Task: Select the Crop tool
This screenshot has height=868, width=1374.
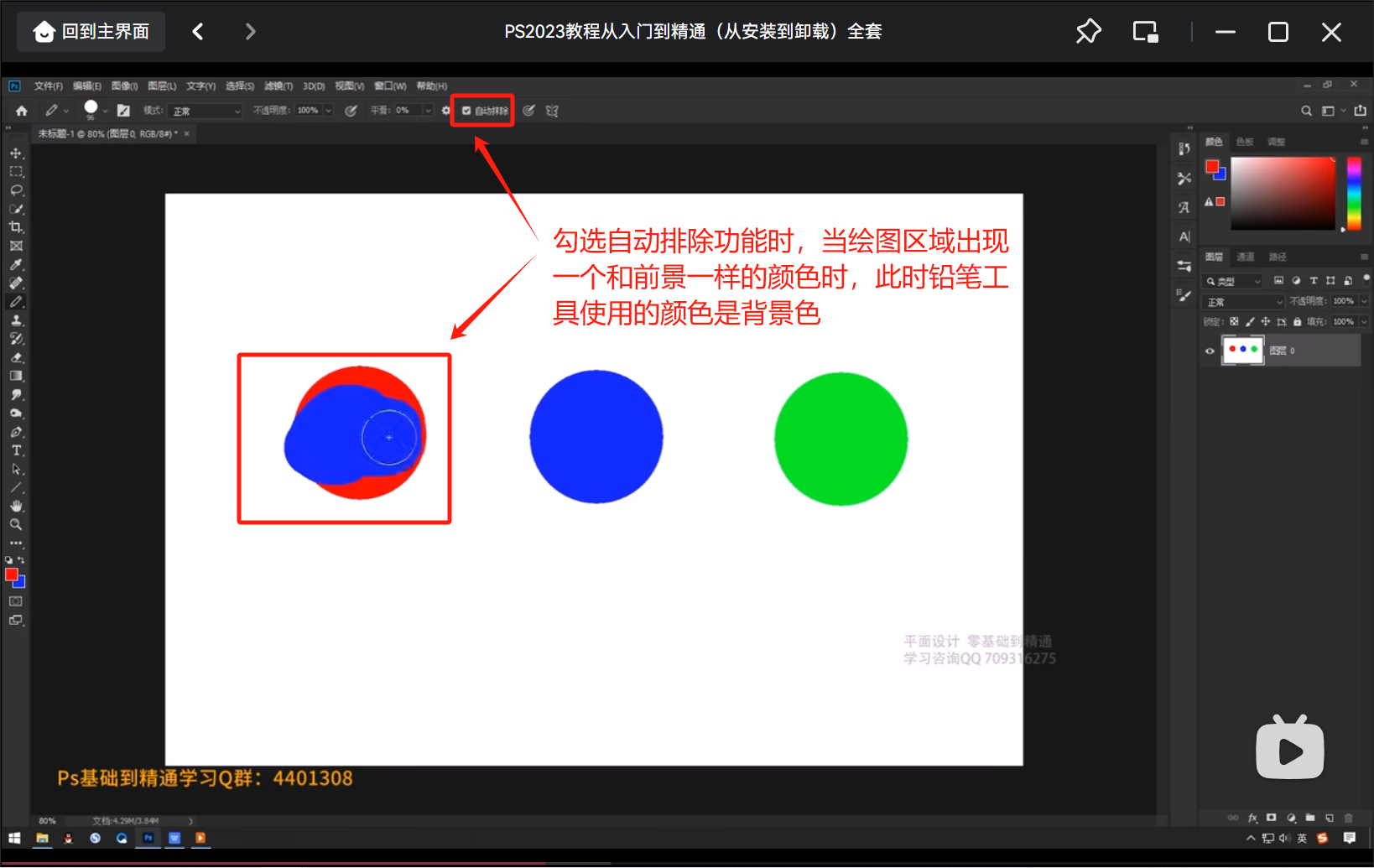Action: pos(16,227)
